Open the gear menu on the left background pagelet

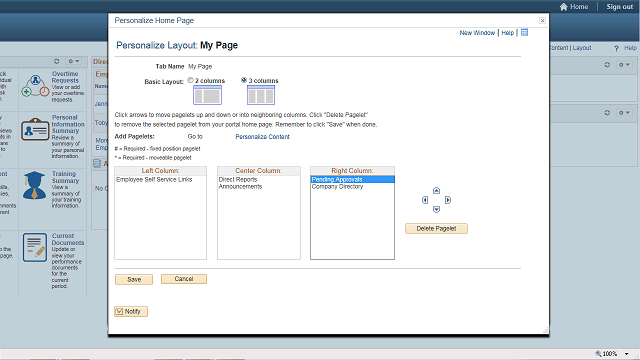pos(74,61)
